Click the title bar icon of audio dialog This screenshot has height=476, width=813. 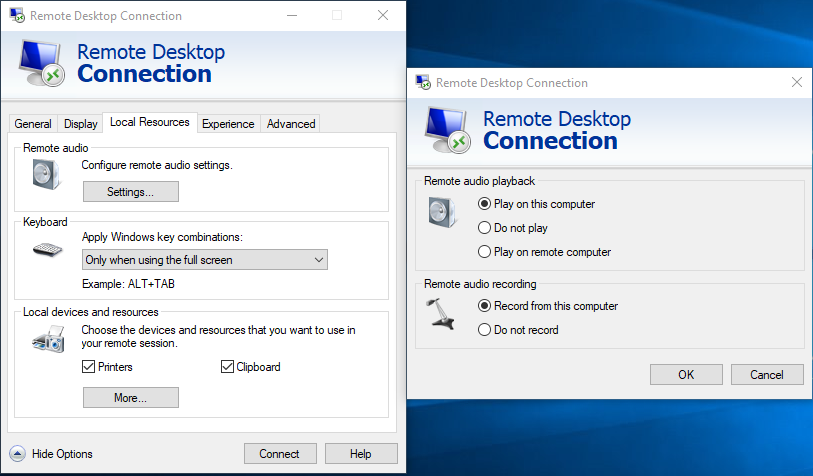pos(423,82)
